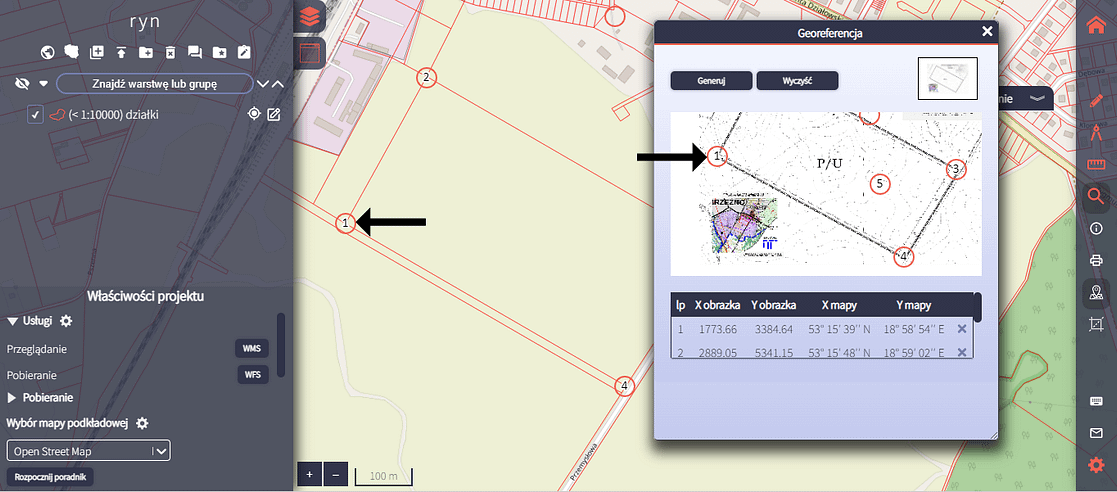Open dropdown arrow next to eye icon
The width and height of the screenshot is (1117, 492).
43,83
